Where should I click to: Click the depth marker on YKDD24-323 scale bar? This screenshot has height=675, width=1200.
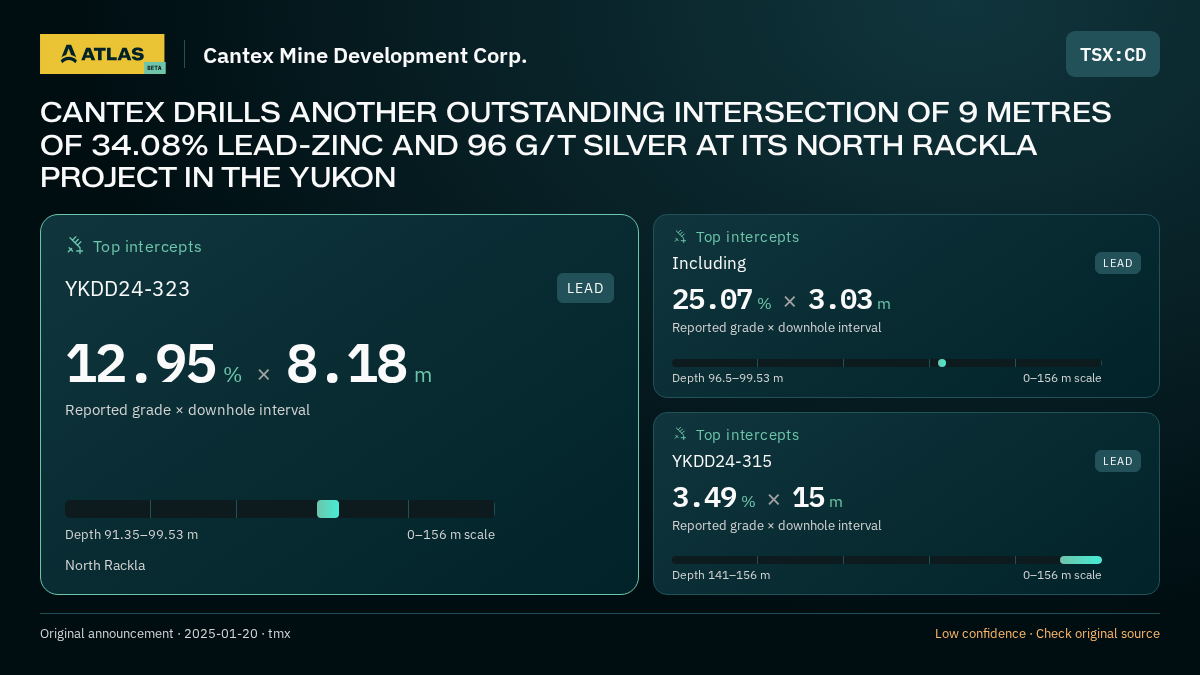328,509
